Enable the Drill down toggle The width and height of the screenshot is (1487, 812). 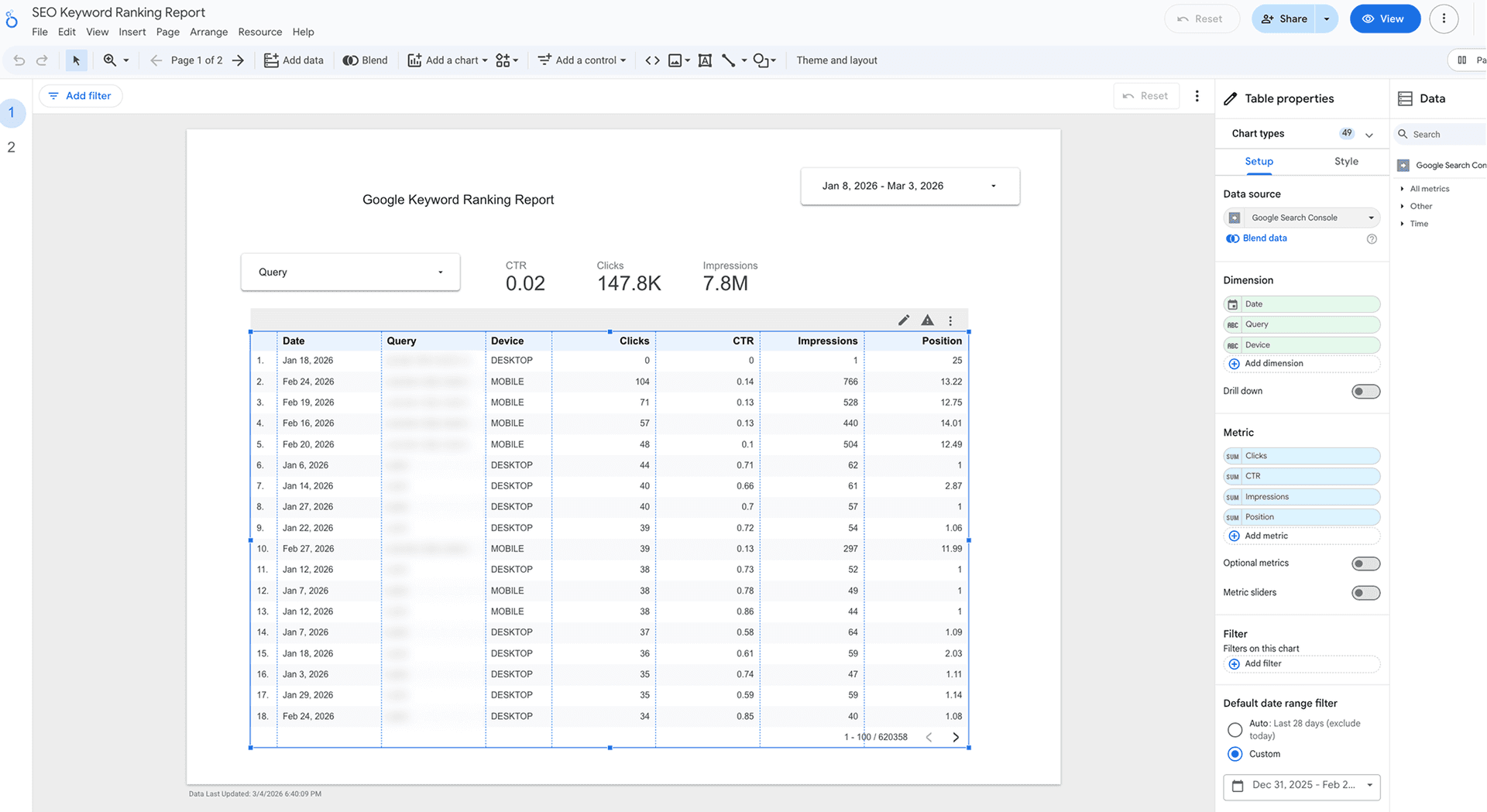(x=1365, y=391)
